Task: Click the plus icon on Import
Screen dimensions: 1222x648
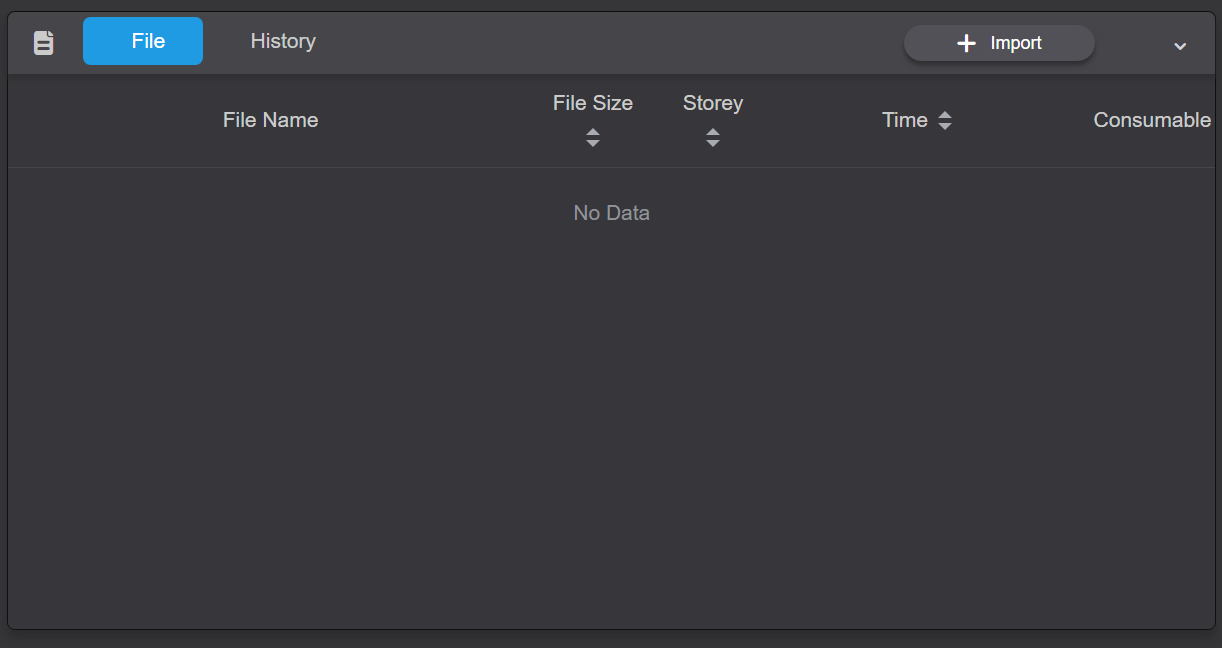Action: (x=966, y=43)
